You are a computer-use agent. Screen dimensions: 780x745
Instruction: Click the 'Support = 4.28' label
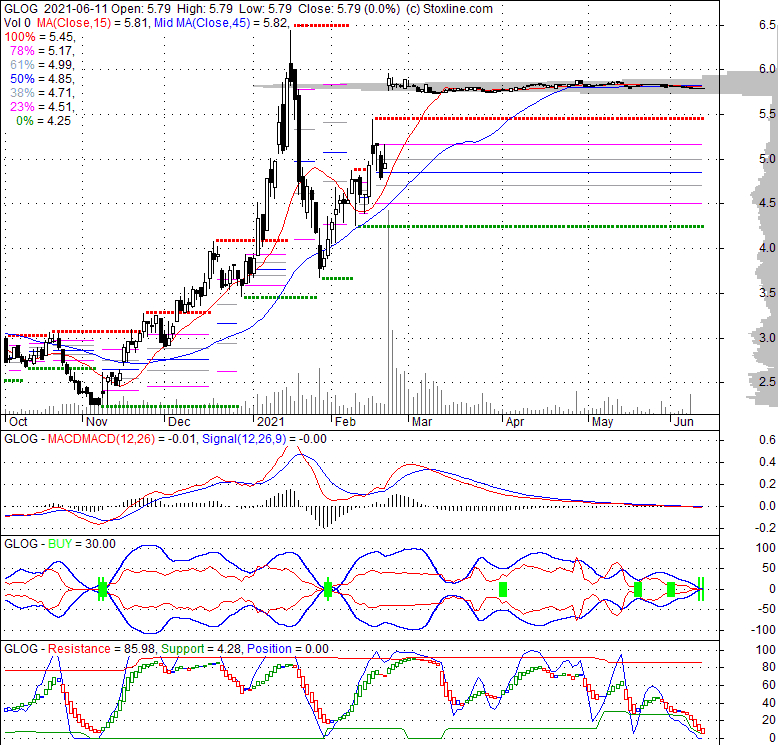click(201, 649)
